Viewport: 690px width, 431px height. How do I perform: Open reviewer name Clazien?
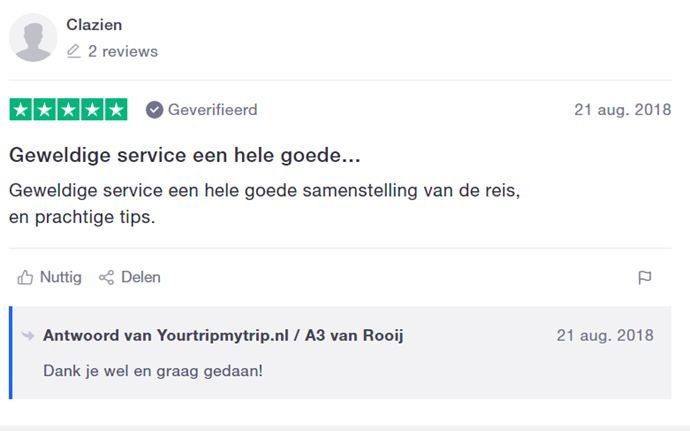point(94,25)
